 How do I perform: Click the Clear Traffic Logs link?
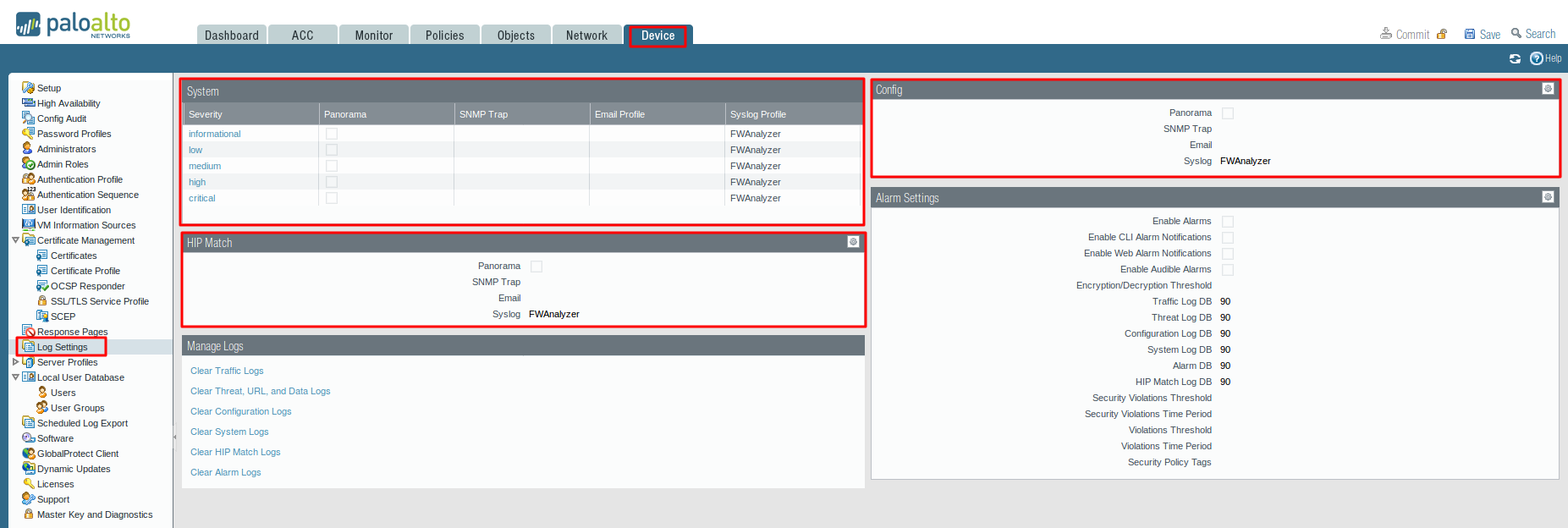pyautogui.click(x=227, y=371)
